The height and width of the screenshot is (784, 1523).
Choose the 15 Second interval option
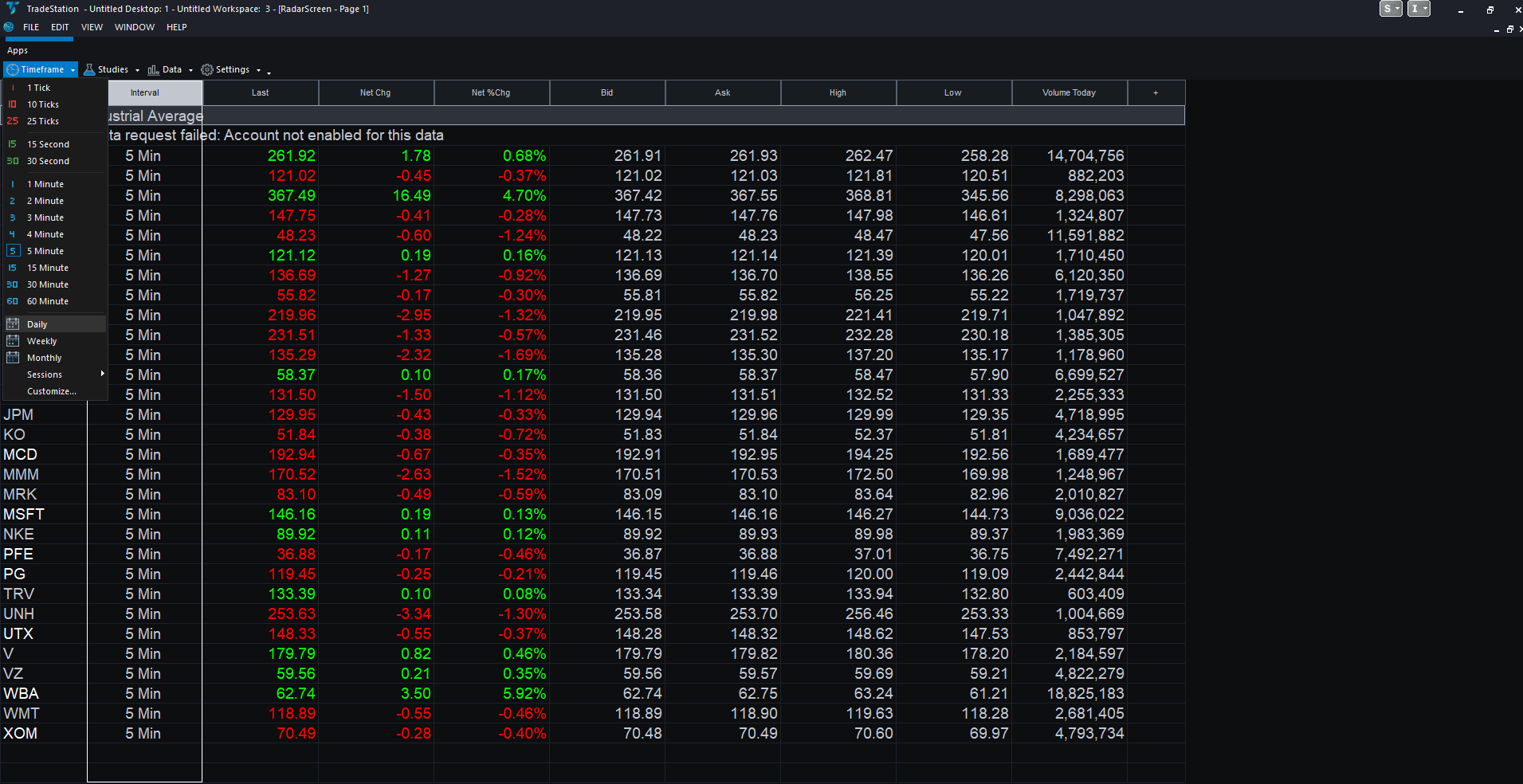click(x=54, y=144)
